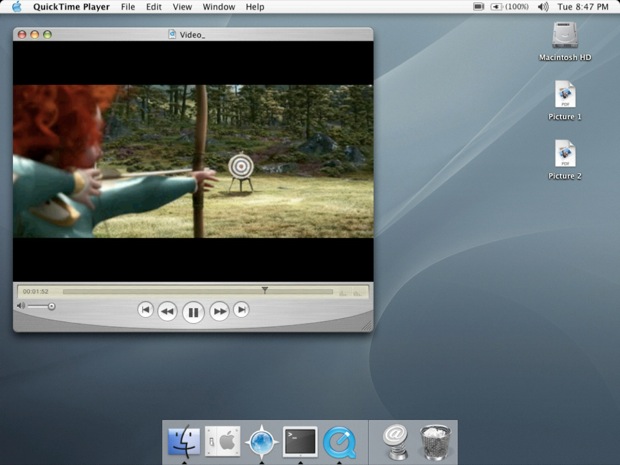Viewport: 620px width, 465px height.
Task: Click the 00:01:52 time display
Action: tap(36, 291)
